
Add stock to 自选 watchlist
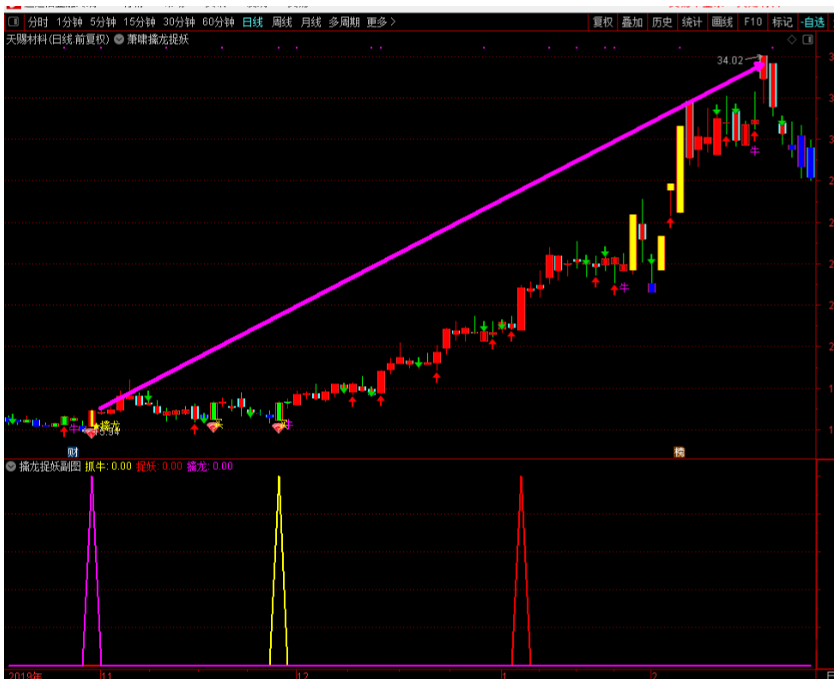(x=812, y=22)
